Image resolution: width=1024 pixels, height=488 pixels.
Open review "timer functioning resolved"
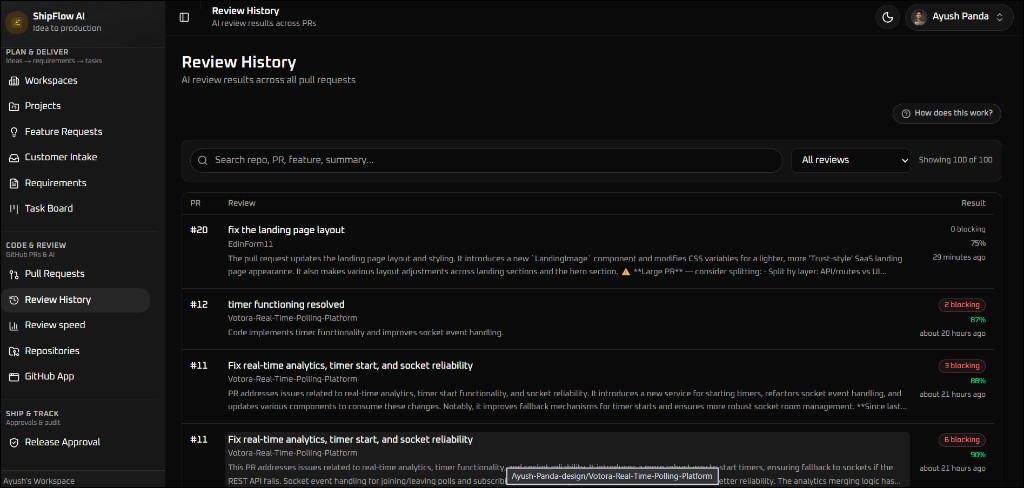click(x=286, y=304)
